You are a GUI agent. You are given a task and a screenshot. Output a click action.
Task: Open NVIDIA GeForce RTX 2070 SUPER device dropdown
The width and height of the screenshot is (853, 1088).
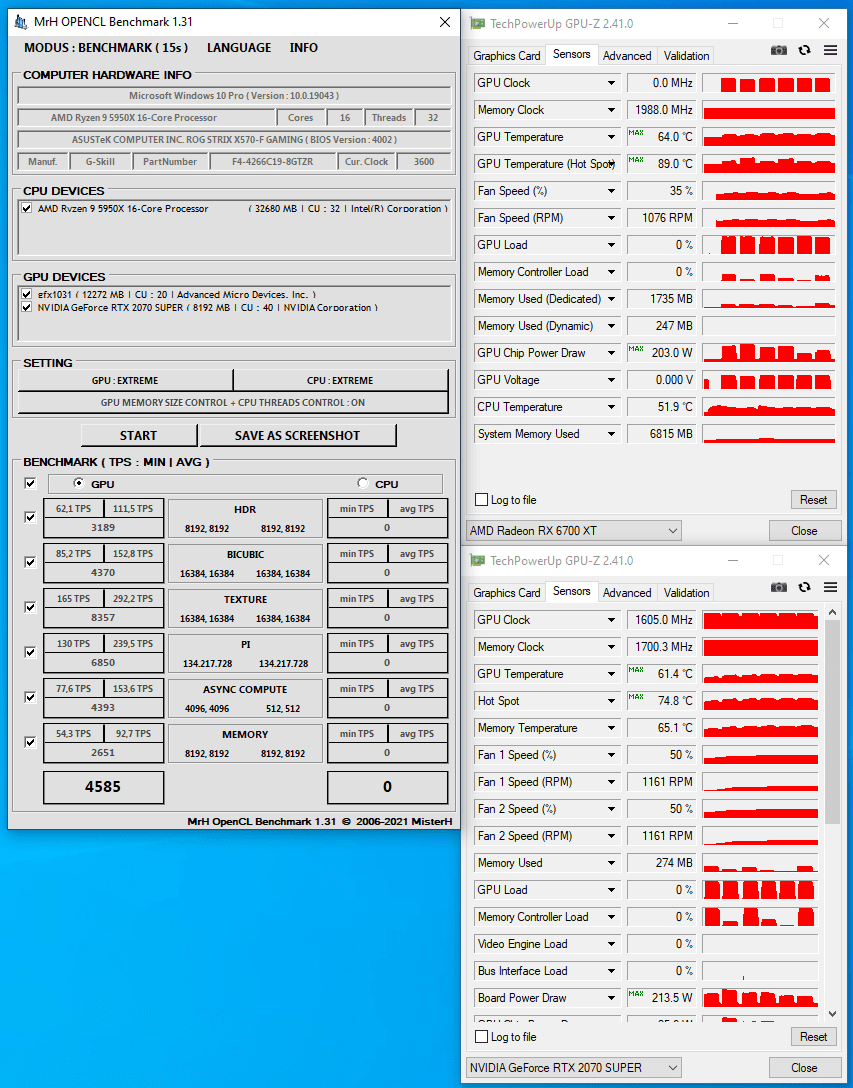click(x=574, y=1068)
